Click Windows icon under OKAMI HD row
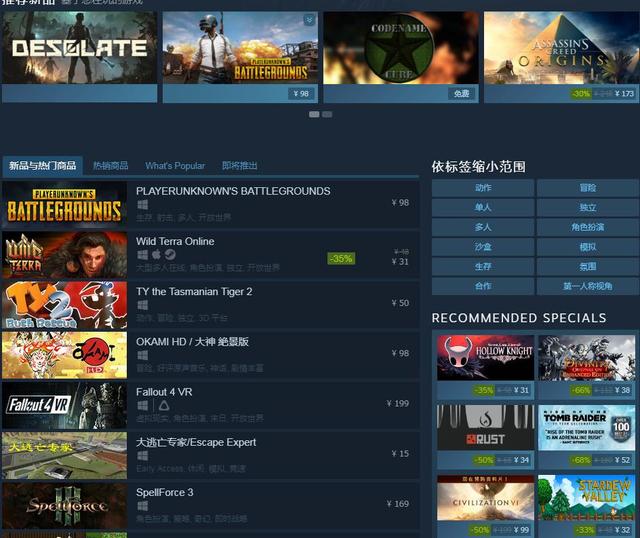 point(142,355)
